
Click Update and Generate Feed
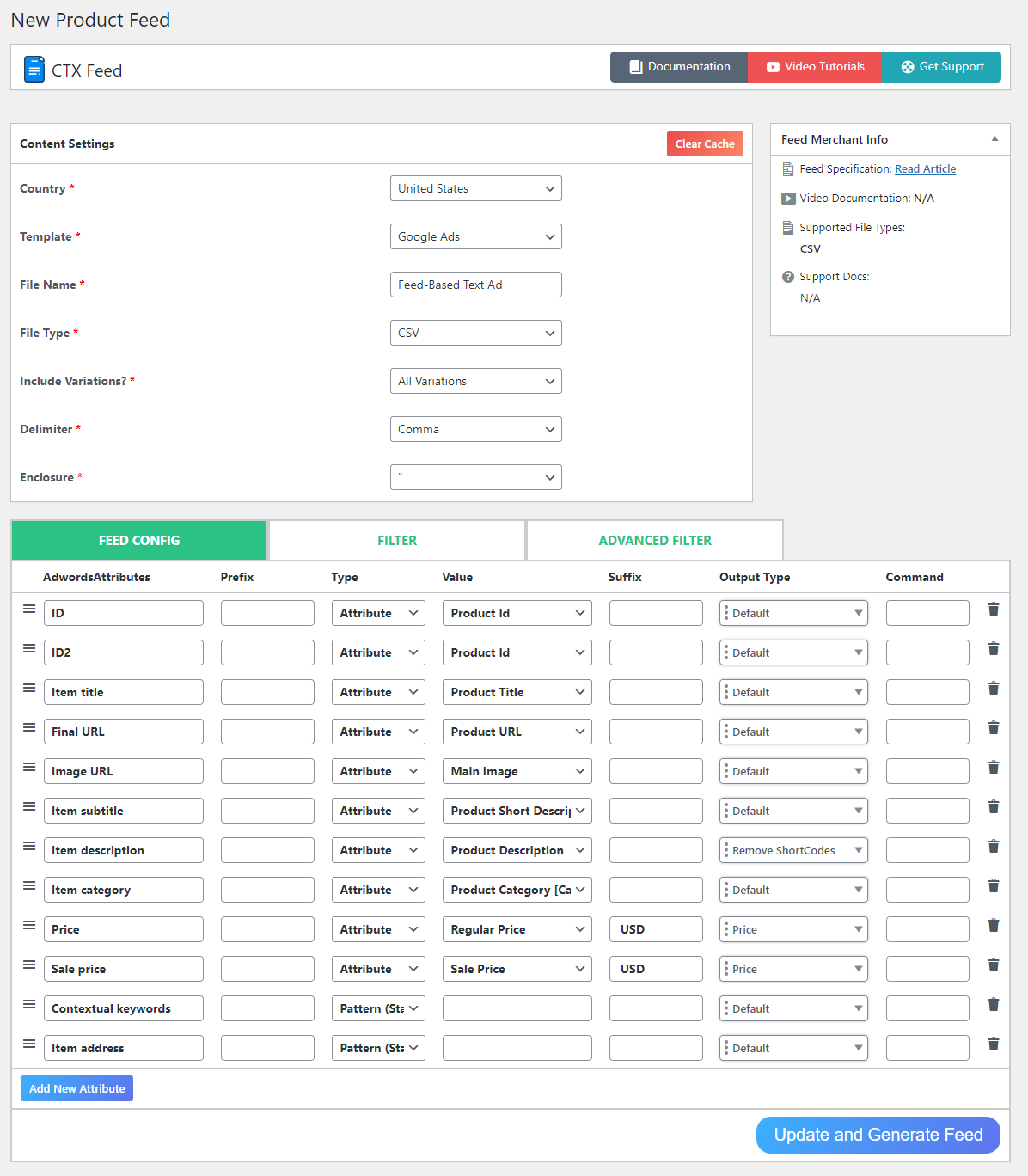[878, 1135]
